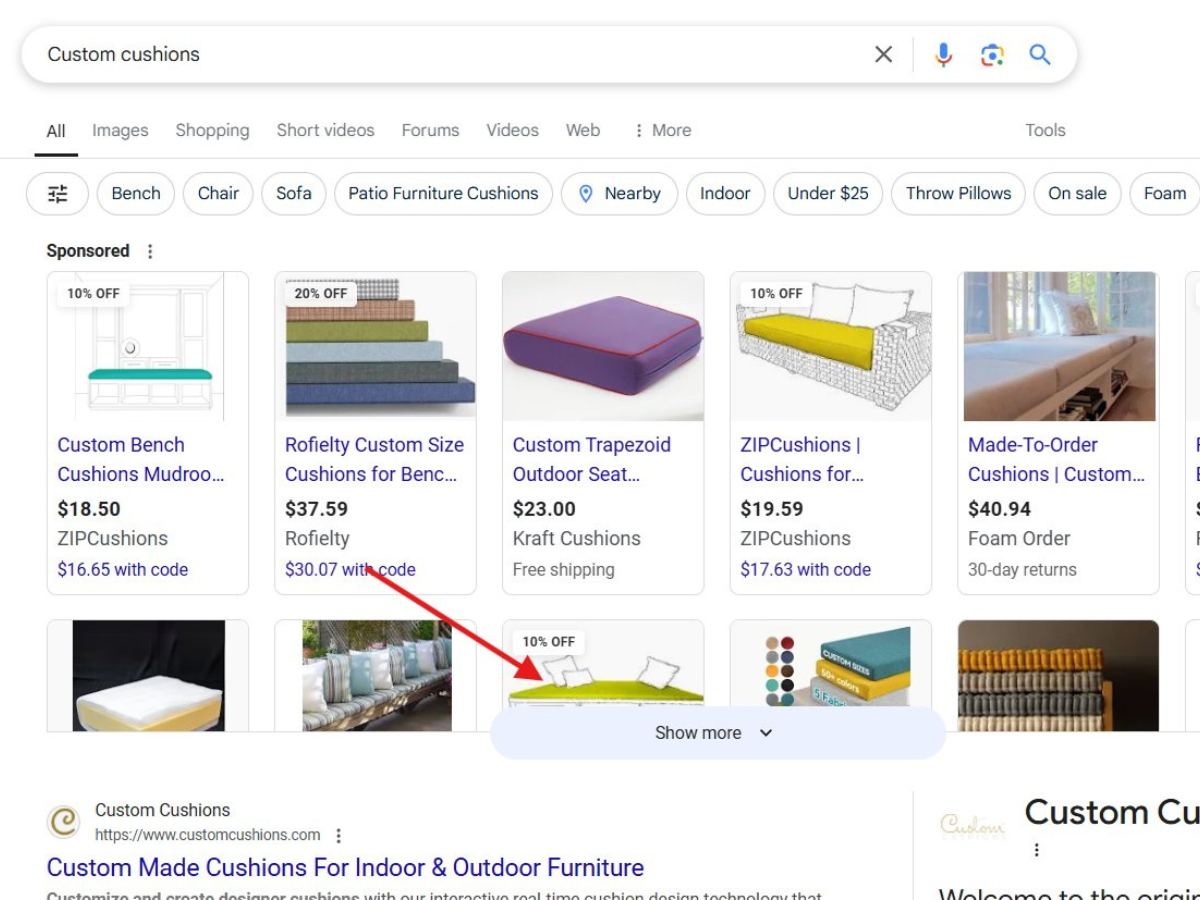1200x900 pixels.
Task: Toggle the Nearby location filter
Action: click(x=619, y=194)
